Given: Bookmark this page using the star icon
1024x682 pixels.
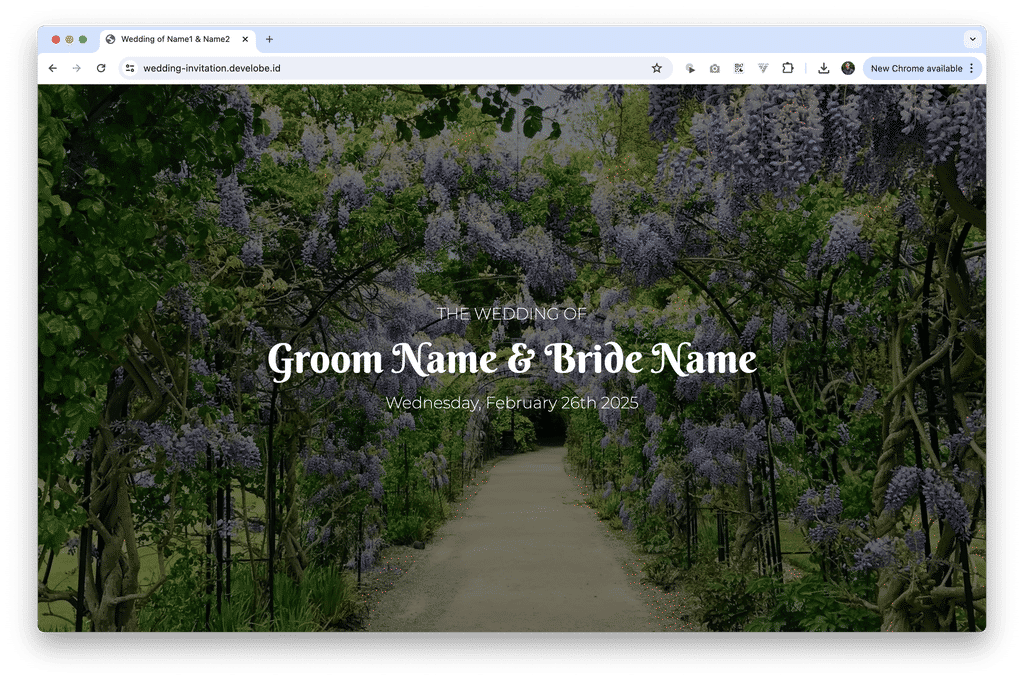Looking at the screenshot, I should (656, 68).
